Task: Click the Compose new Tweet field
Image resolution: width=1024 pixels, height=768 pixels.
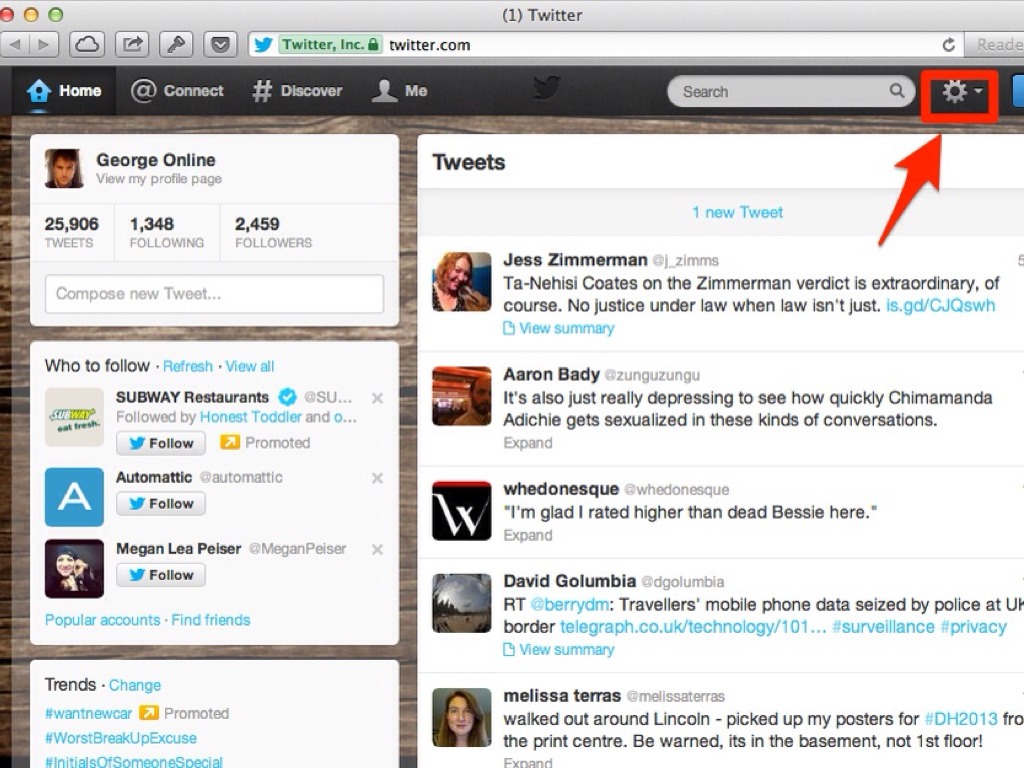Action: [x=214, y=294]
